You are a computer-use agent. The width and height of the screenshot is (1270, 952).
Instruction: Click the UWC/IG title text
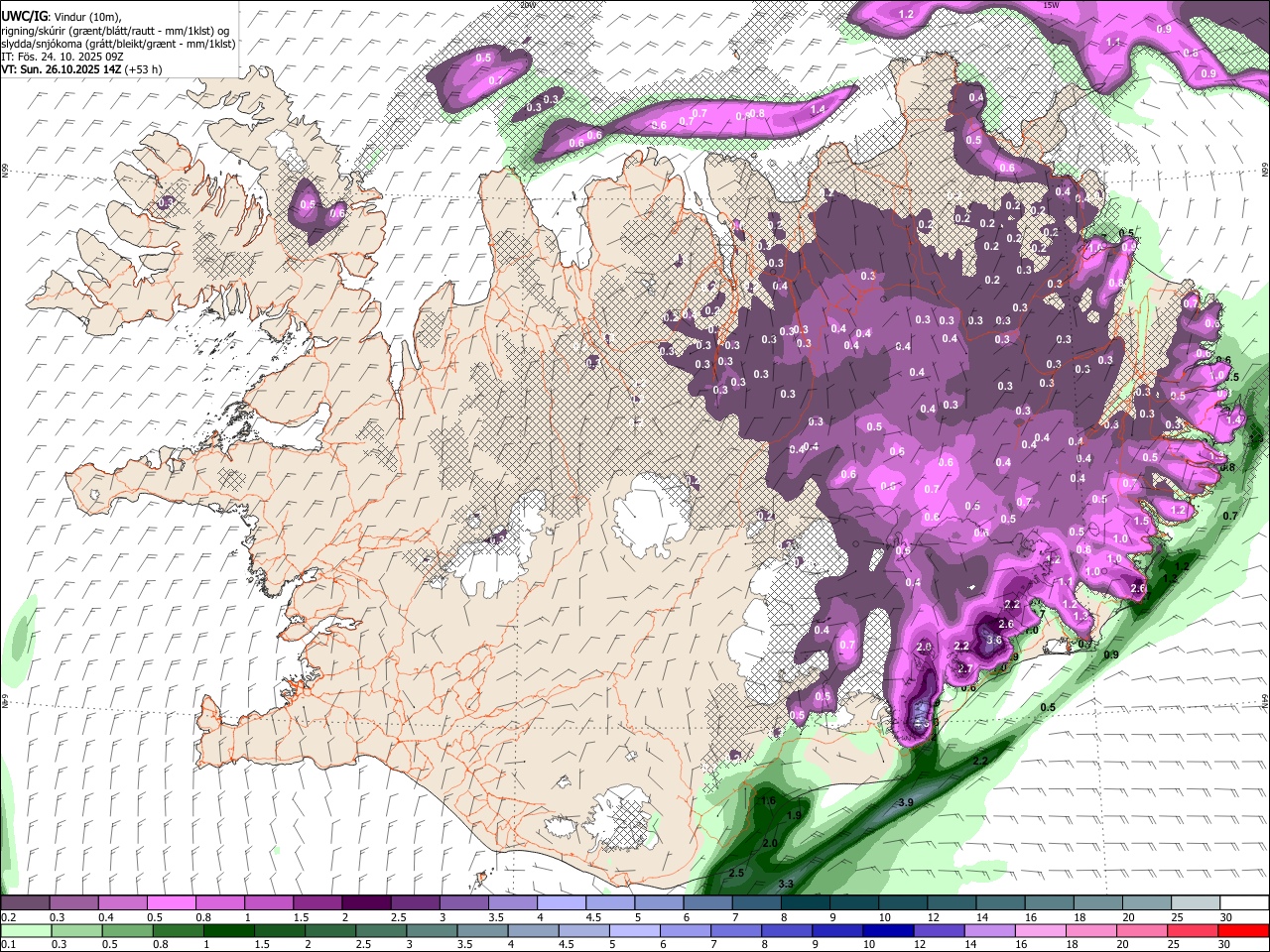[x=24, y=16]
